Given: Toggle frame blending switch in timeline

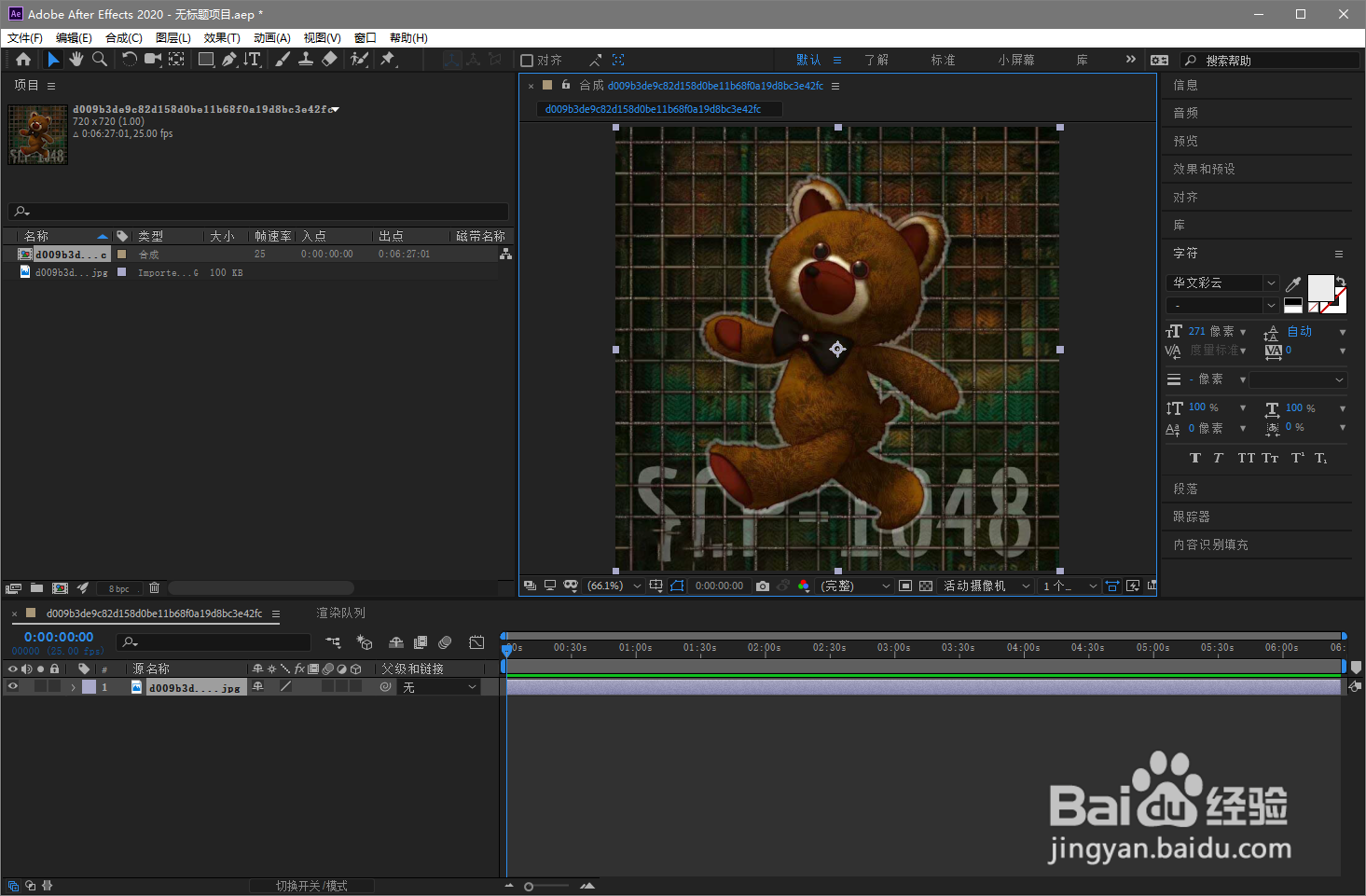Looking at the screenshot, I should 421,642.
